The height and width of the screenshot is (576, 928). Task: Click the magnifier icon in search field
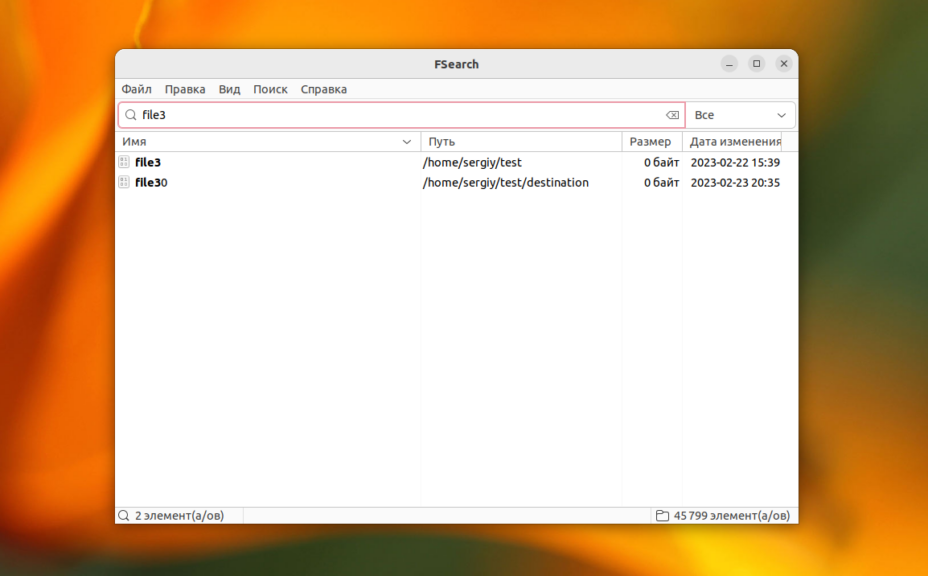coord(130,115)
